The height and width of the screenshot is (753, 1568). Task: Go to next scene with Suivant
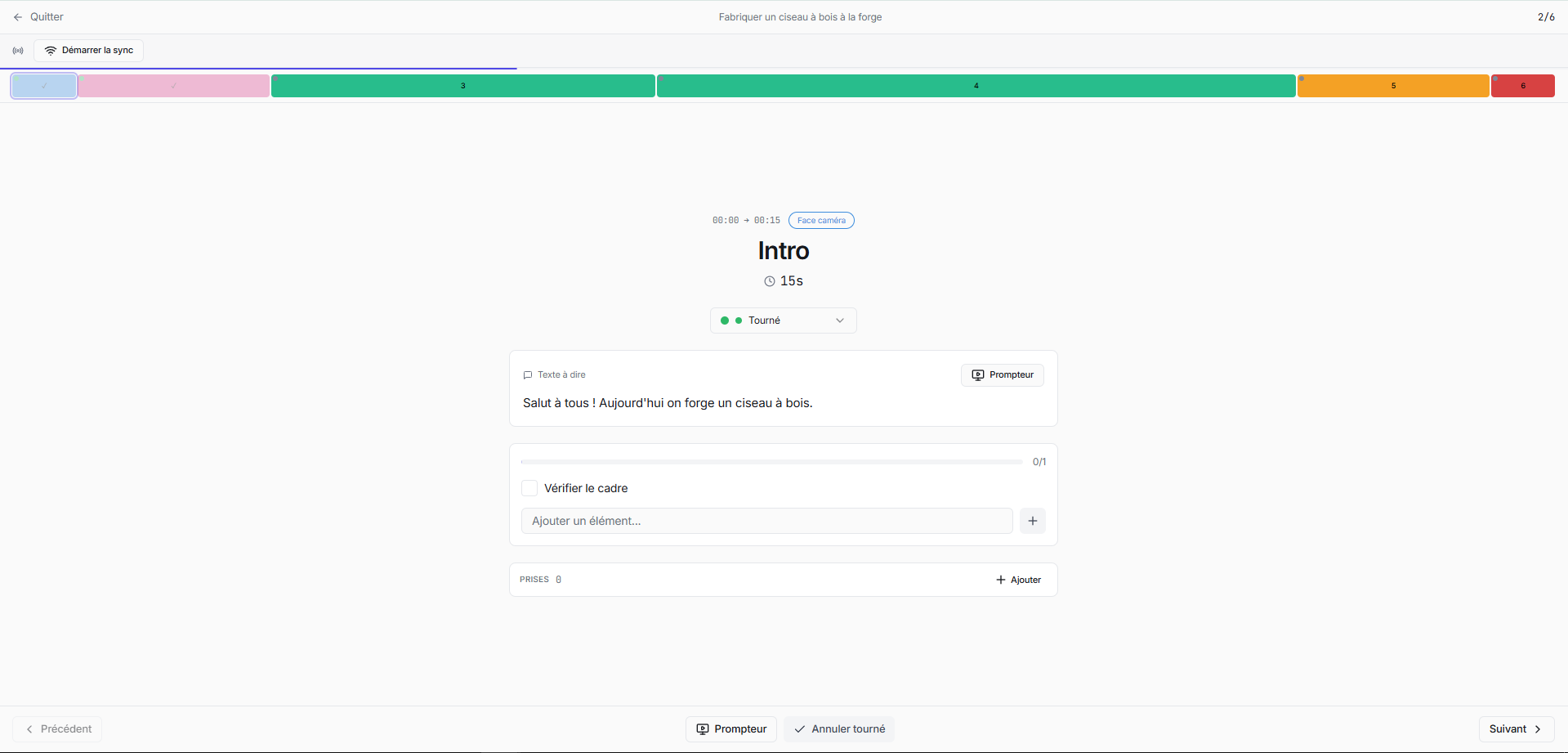[x=1516, y=729]
